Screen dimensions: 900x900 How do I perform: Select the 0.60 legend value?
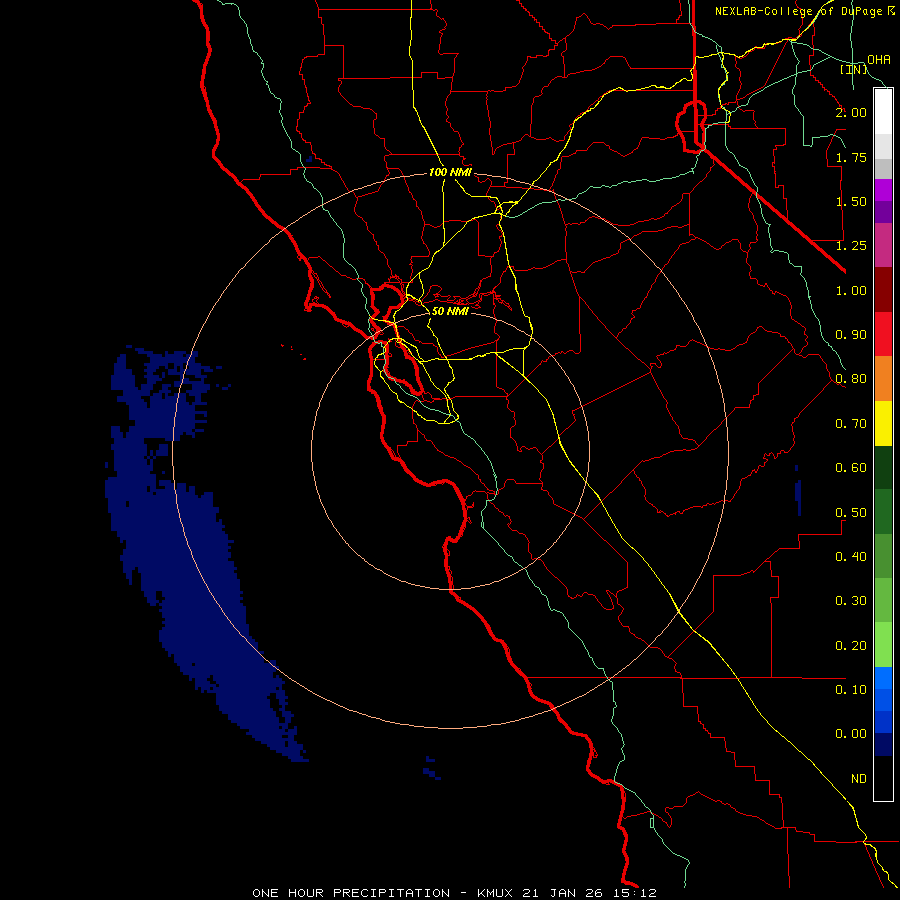[851, 468]
